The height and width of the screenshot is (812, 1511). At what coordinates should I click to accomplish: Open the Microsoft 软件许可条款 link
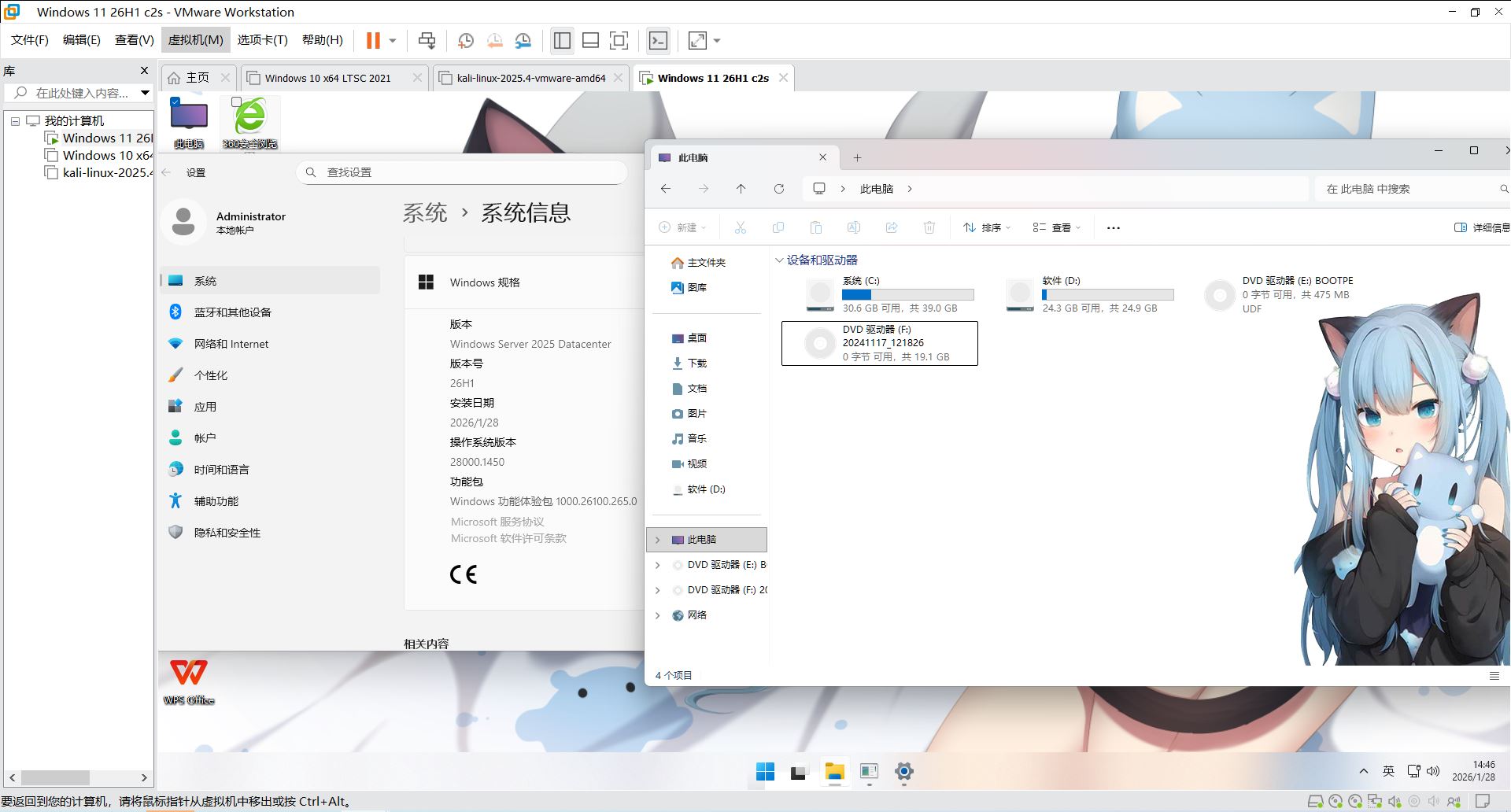pyautogui.click(x=508, y=539)
